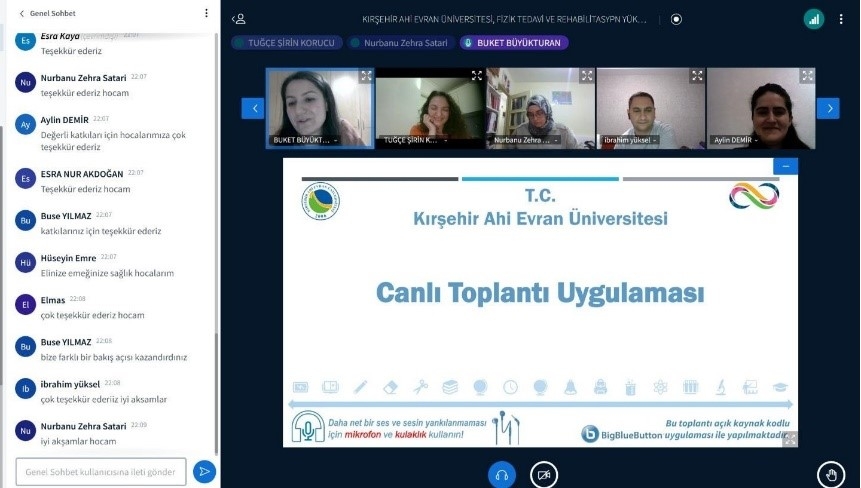The height and width of the screenshot is (488, 861).
Task: Click the Genel Sohbet title
Action: 53,13
